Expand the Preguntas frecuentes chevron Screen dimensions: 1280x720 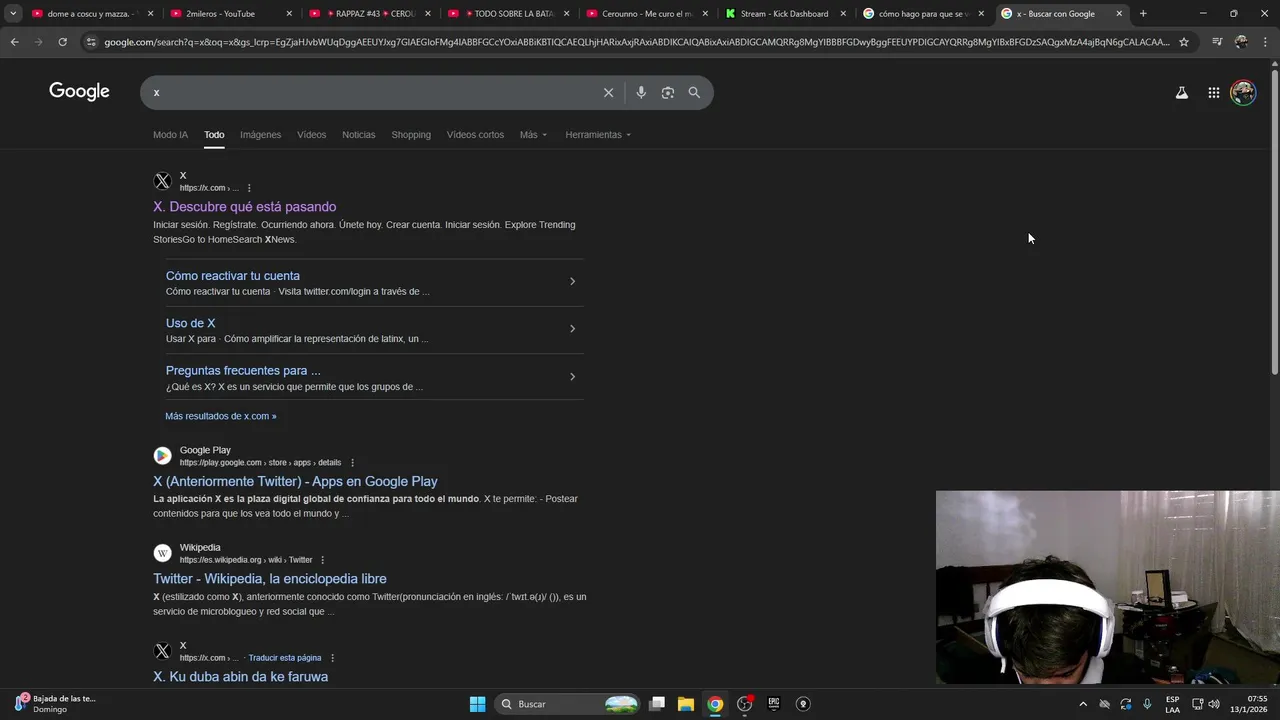pos(572,377)
